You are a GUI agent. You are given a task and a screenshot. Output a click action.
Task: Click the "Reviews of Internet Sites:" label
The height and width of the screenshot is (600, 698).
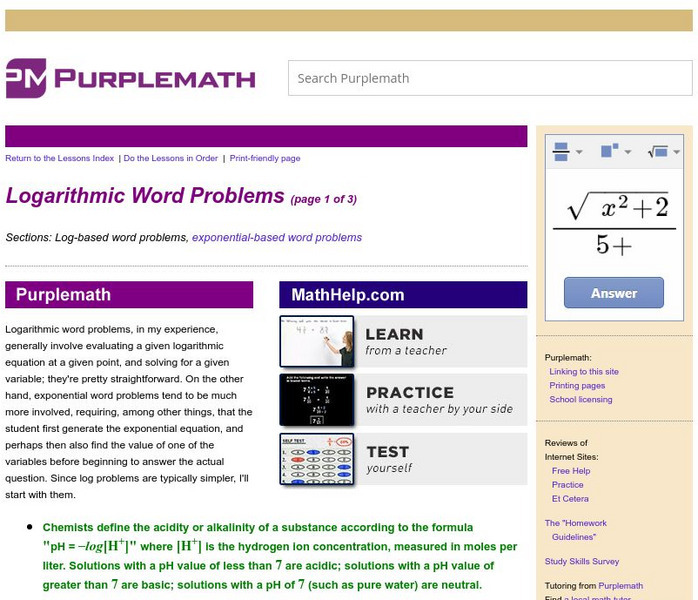[571, 450]
